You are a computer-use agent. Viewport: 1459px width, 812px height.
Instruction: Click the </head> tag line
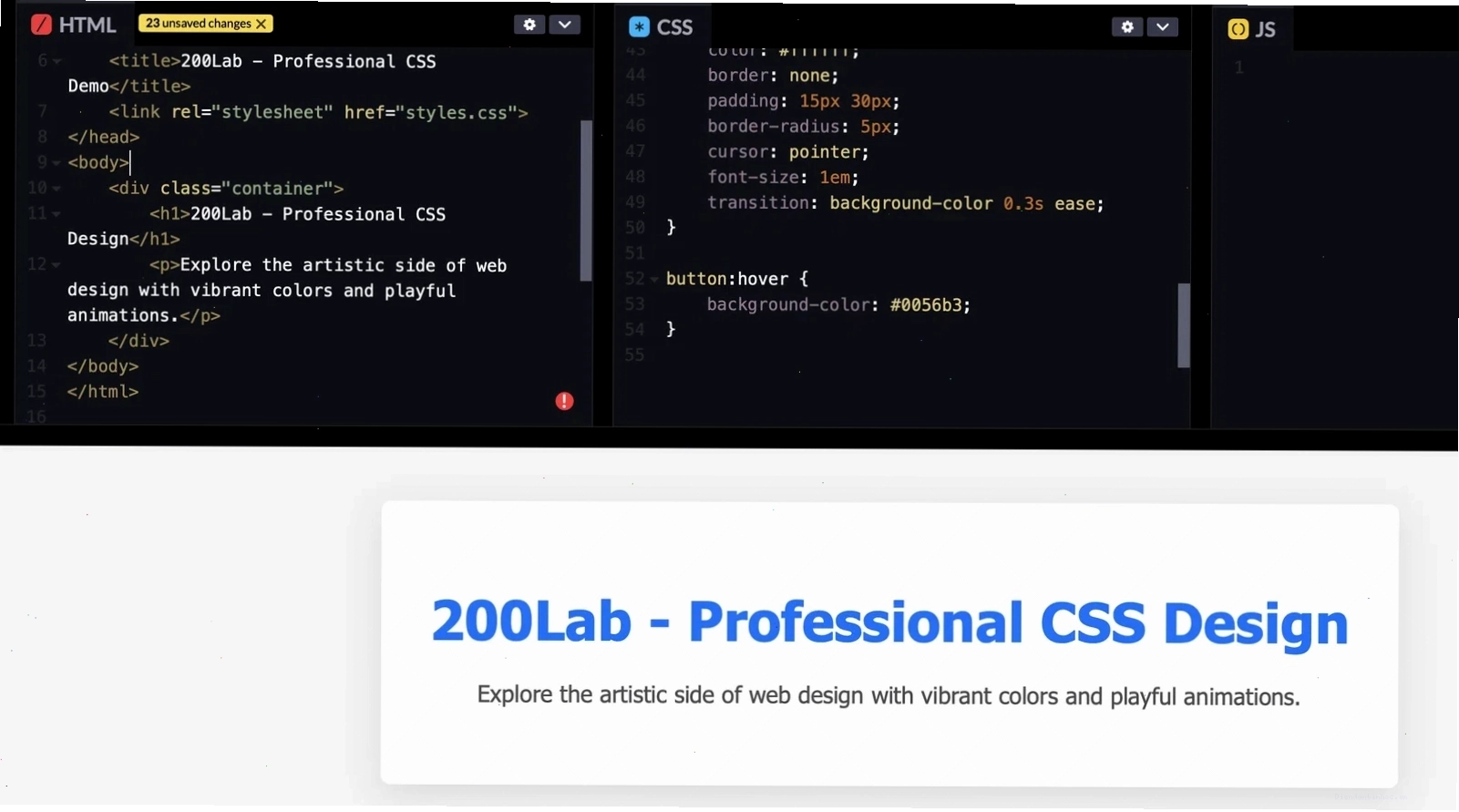click(x=104, y=138)
